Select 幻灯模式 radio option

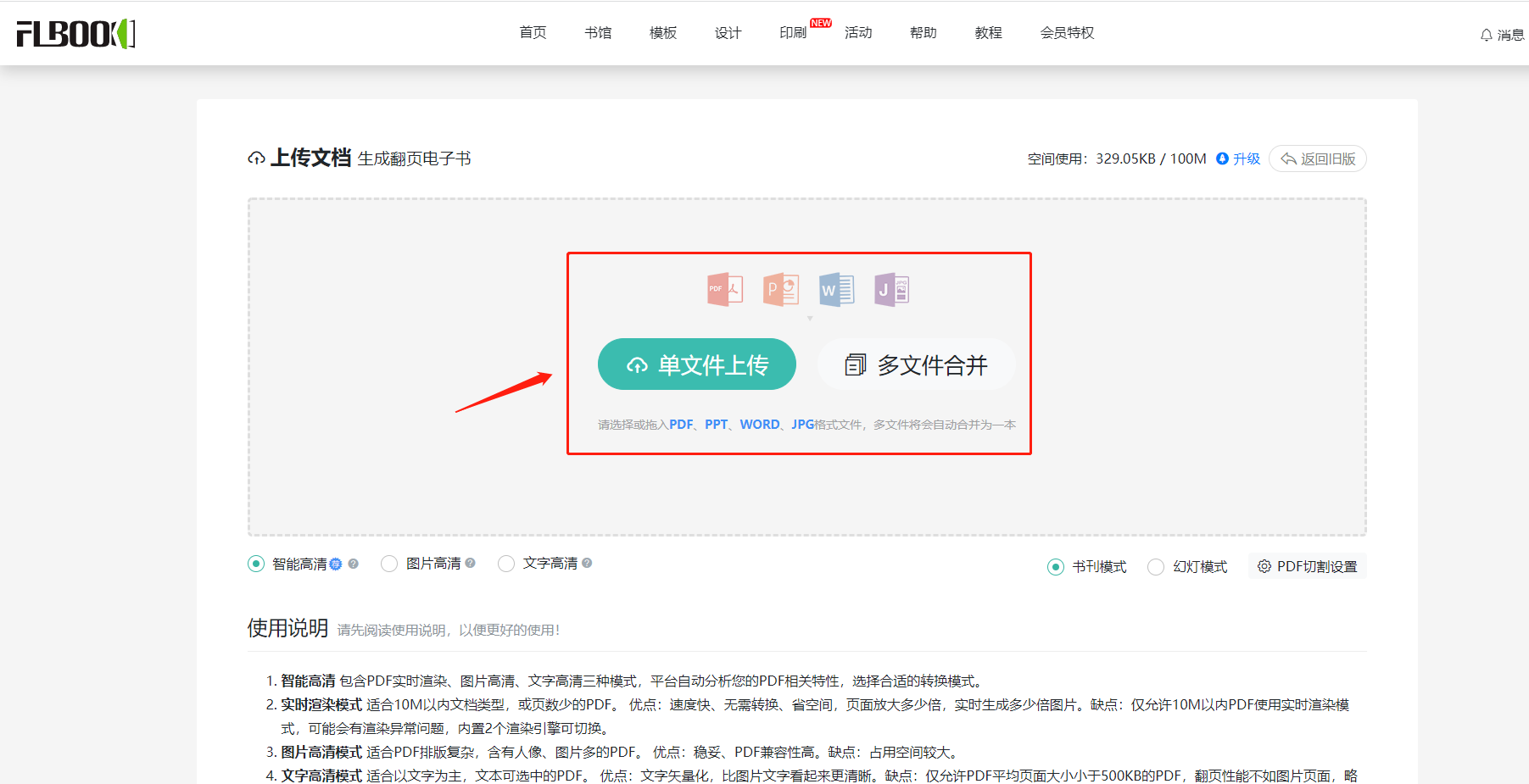tap(1156, 567)
